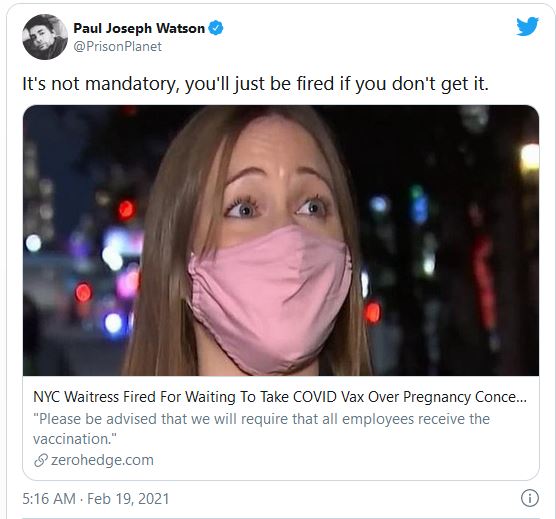Open the tweet info circle icon
The width and height of the screenshot is (556, 519).
coord(530,498)
